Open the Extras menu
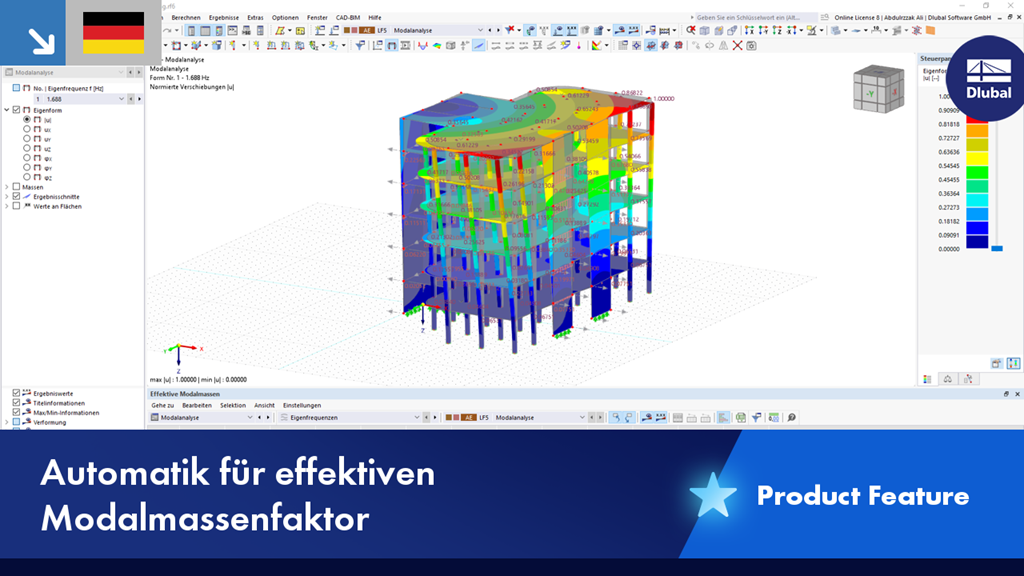Viewport: 1024px width, 576px height. coord(255,18)
